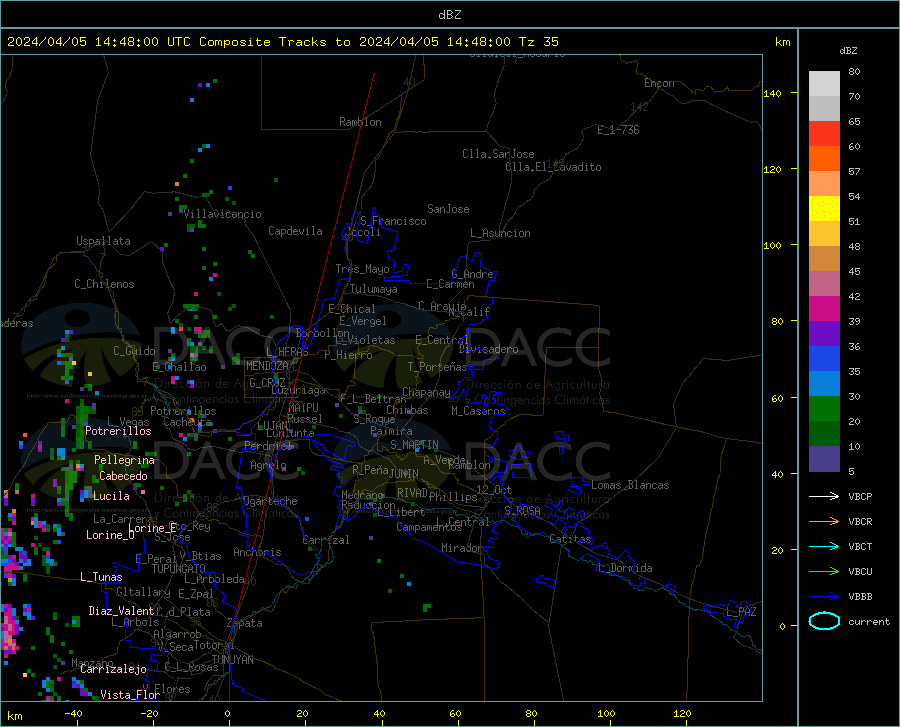Click the orange VBCR arrow legend icon
The width and height of the screenshot is (900, 727).
(x=824, y=521)
